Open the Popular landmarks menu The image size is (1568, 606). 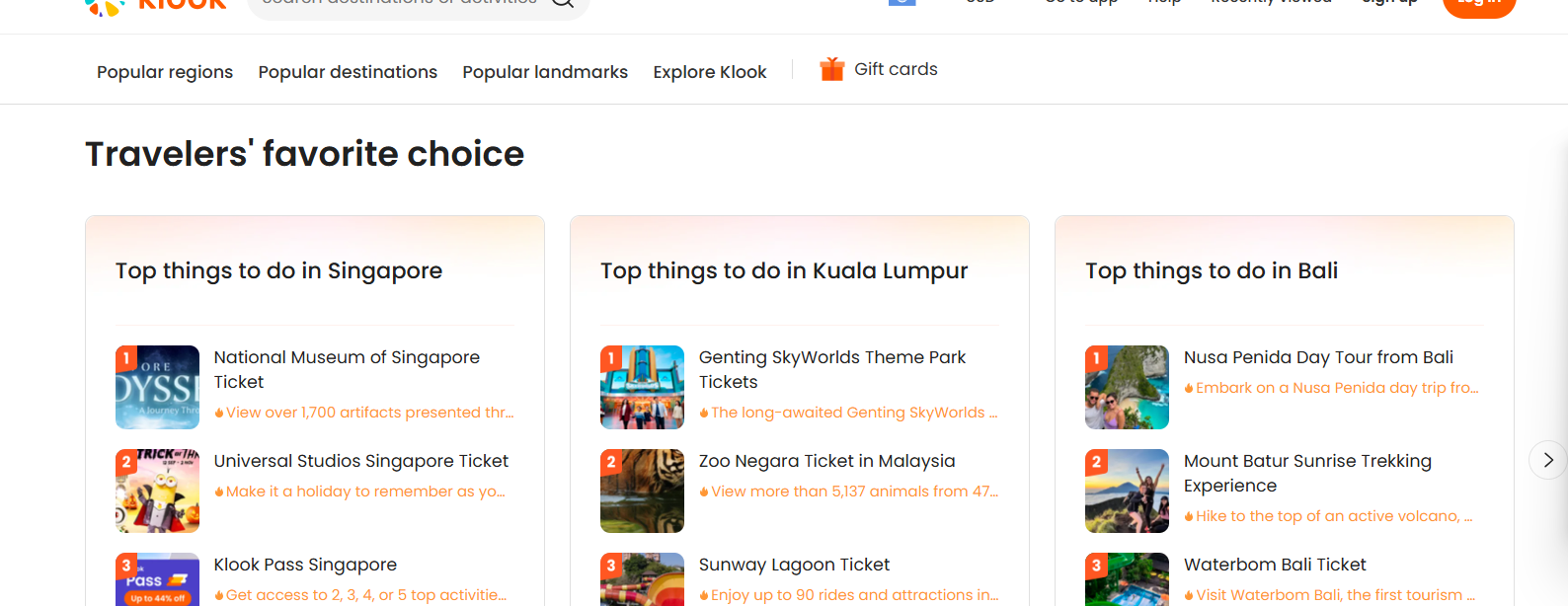click(x=545, y=72)
